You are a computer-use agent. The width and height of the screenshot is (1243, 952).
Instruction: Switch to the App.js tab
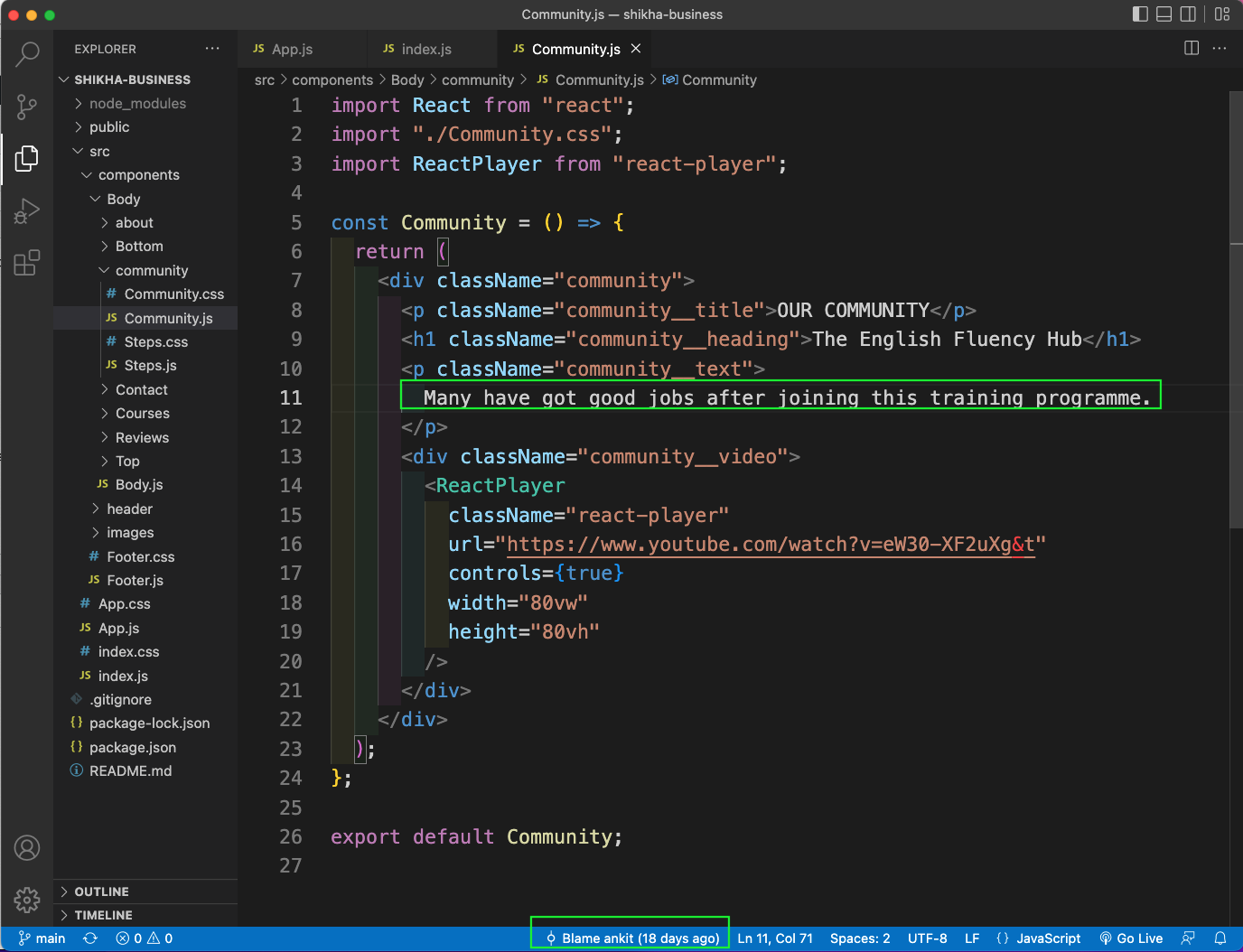289,48
